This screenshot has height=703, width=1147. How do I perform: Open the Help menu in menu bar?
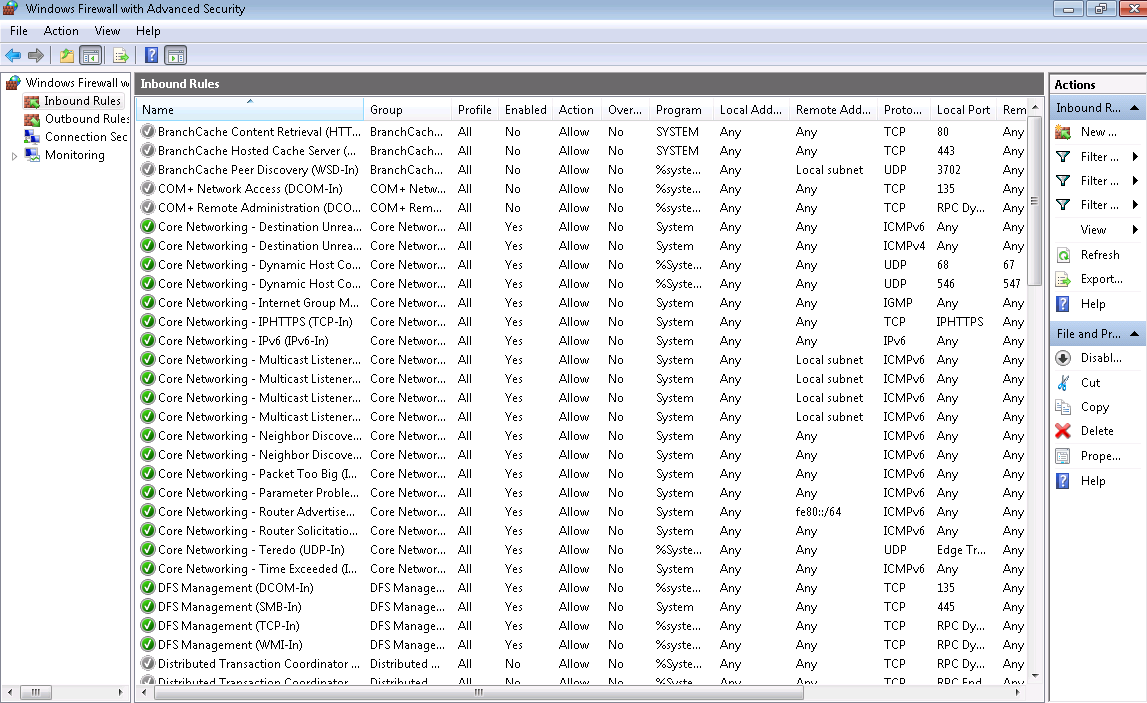click(x=148, y=31)
